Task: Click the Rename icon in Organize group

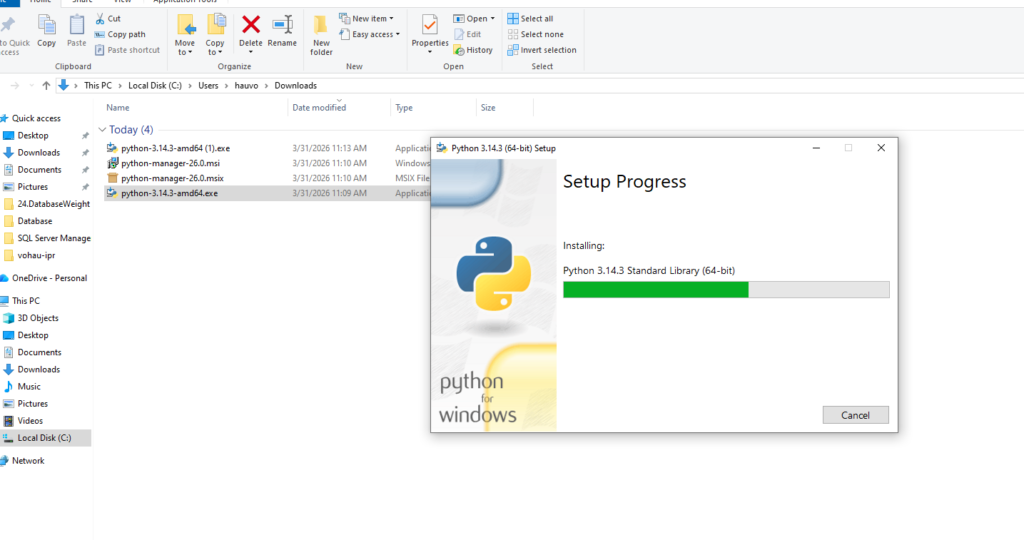Action: tap(282, 25)
